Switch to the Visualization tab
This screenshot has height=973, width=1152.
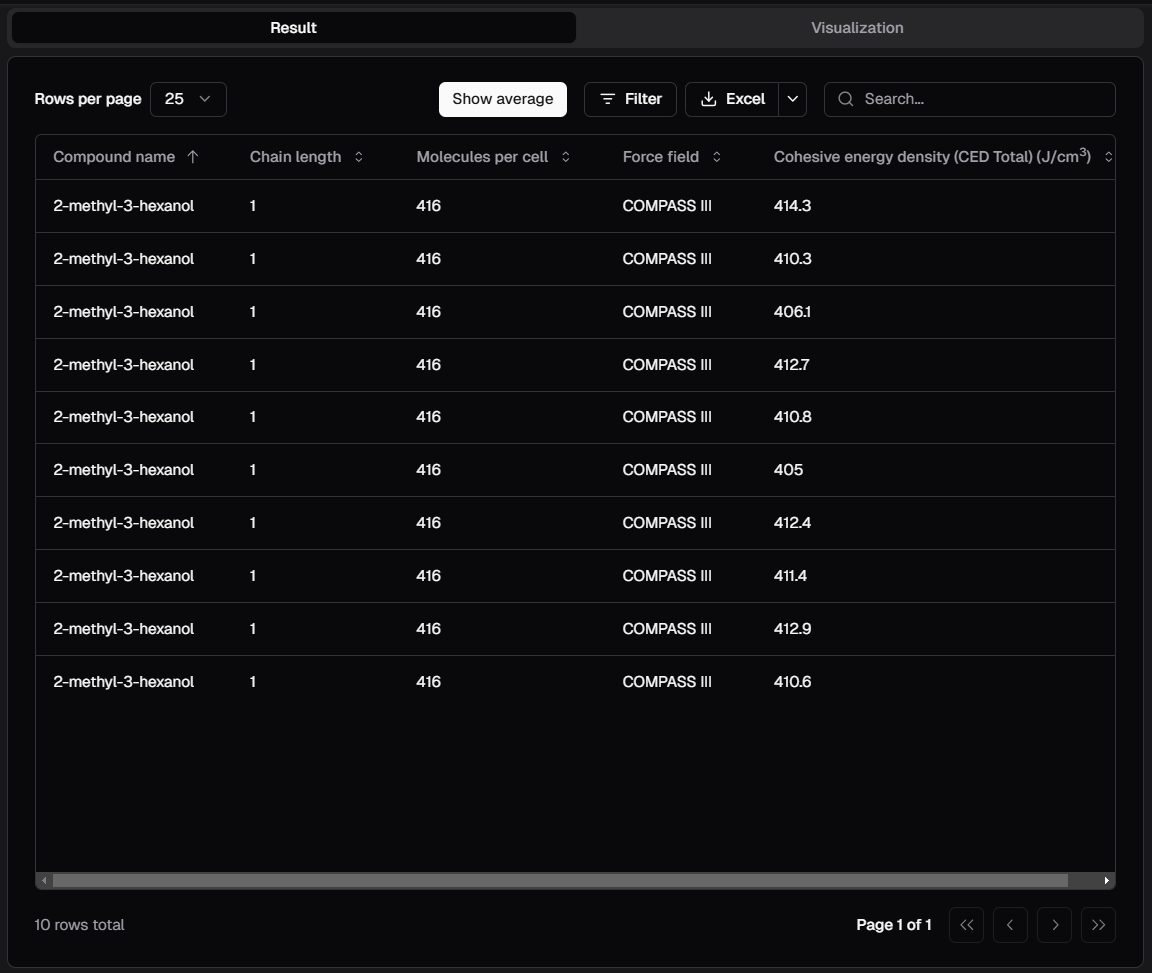pyautogui.click(x=857, y=28)
